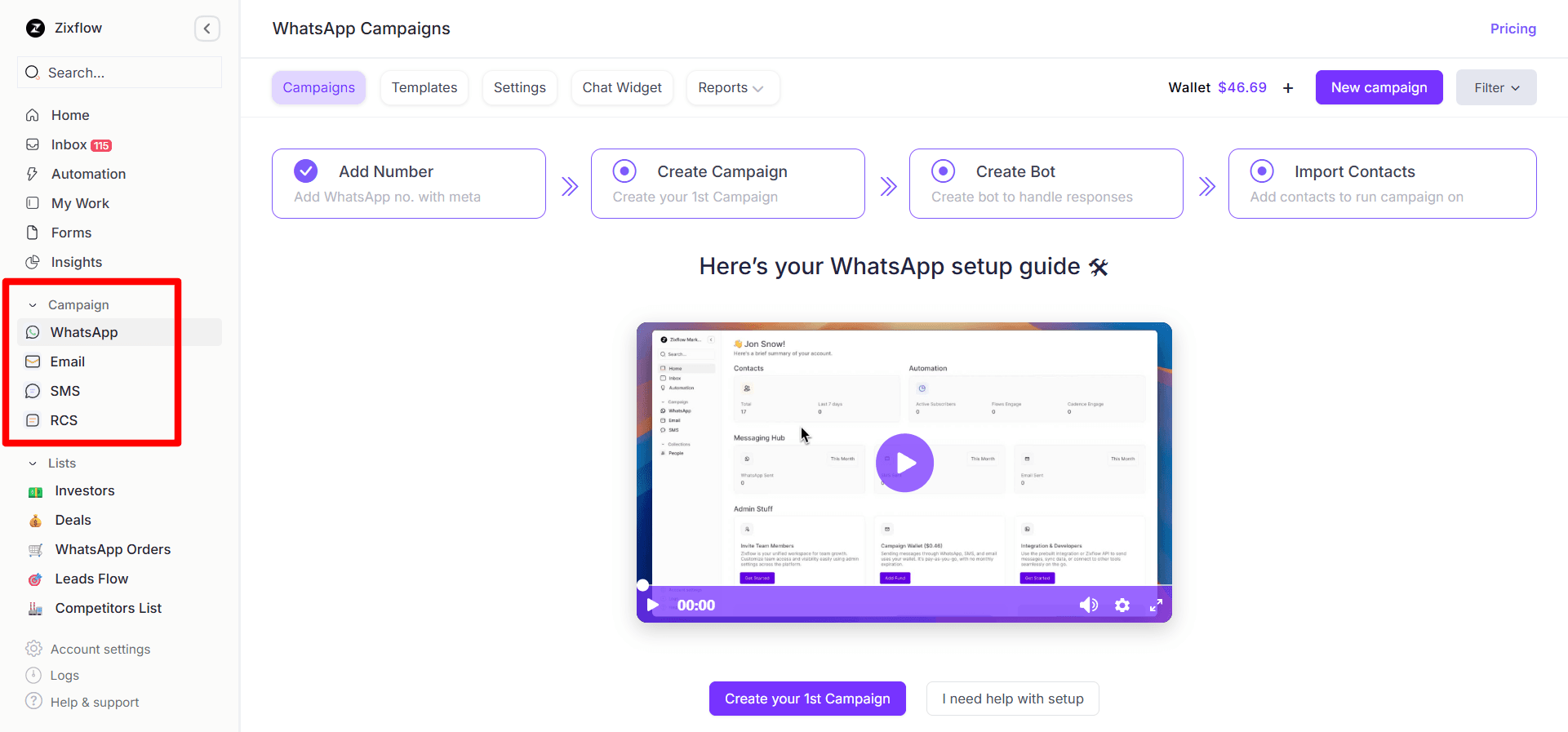This screenshot has width=1568, height=732.
Task: Select the Create Campaign step radio
Action: click(x=624, y=171)
